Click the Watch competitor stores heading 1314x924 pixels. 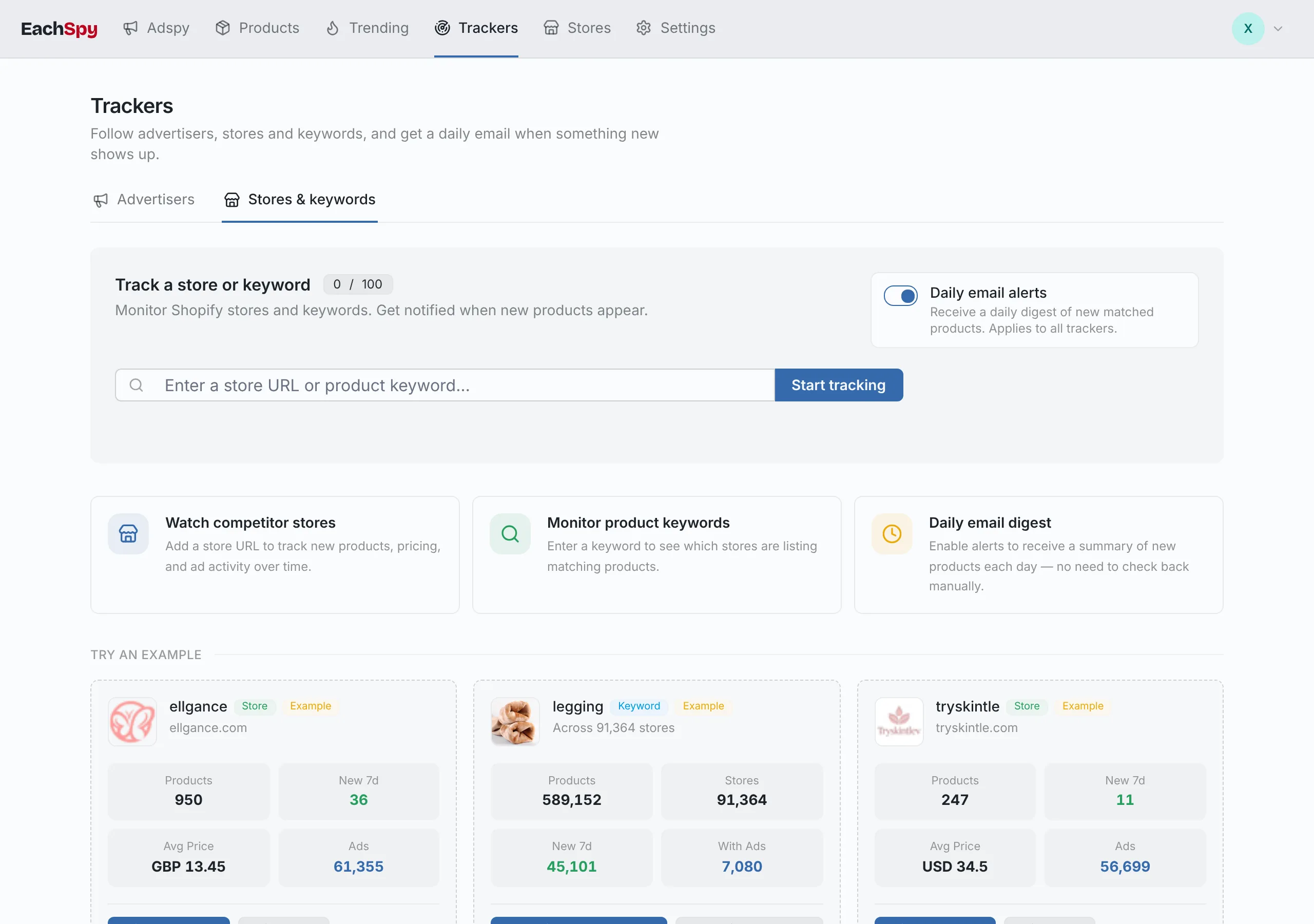click(250, 523)
